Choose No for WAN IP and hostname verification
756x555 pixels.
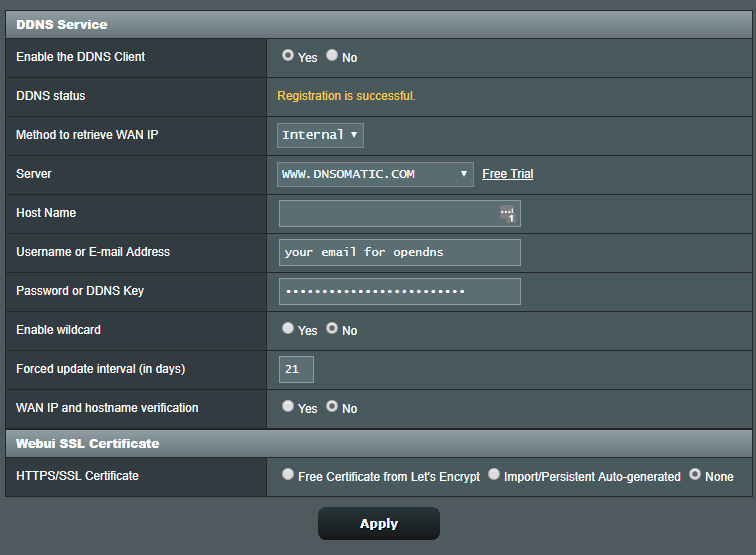coord(332,406)
